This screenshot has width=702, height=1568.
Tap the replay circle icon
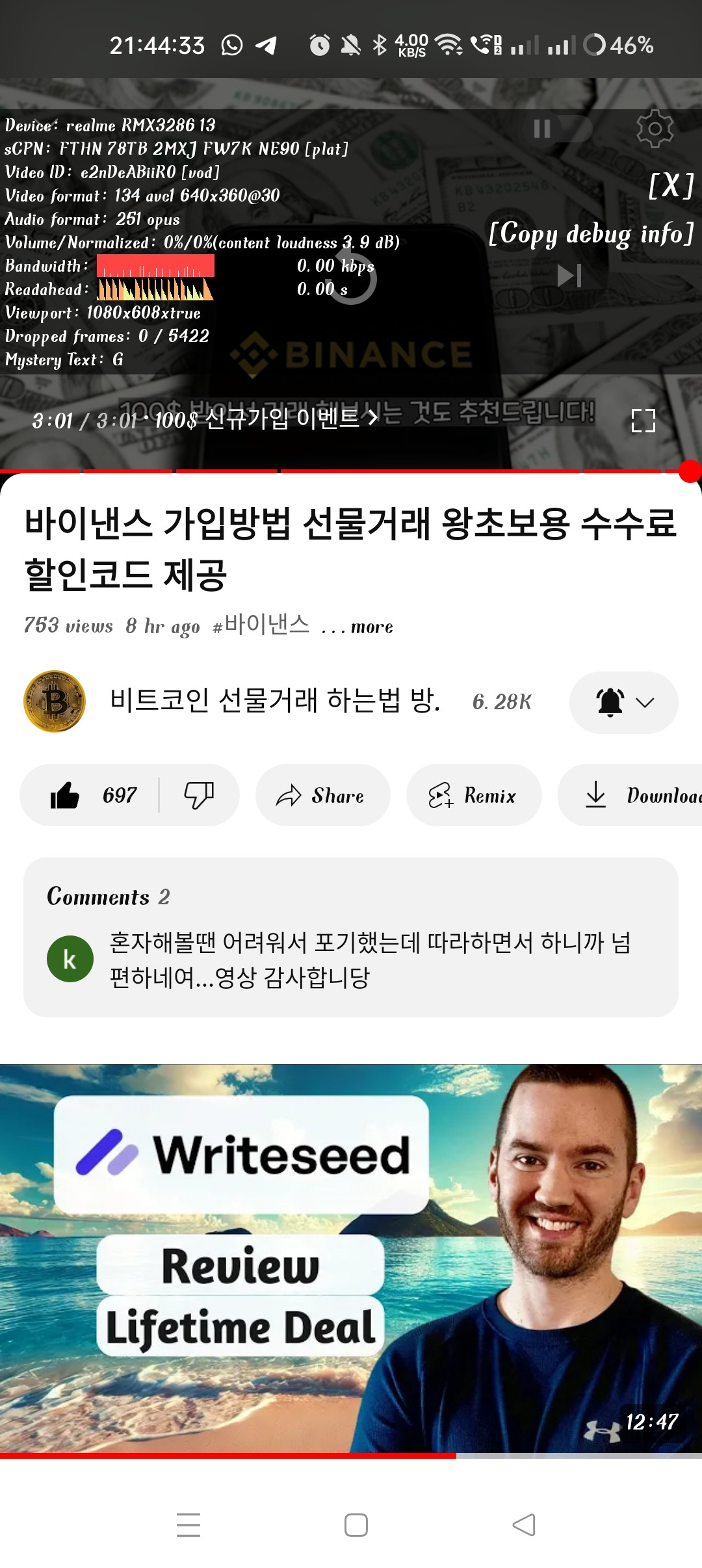click(x=352, y=280)
